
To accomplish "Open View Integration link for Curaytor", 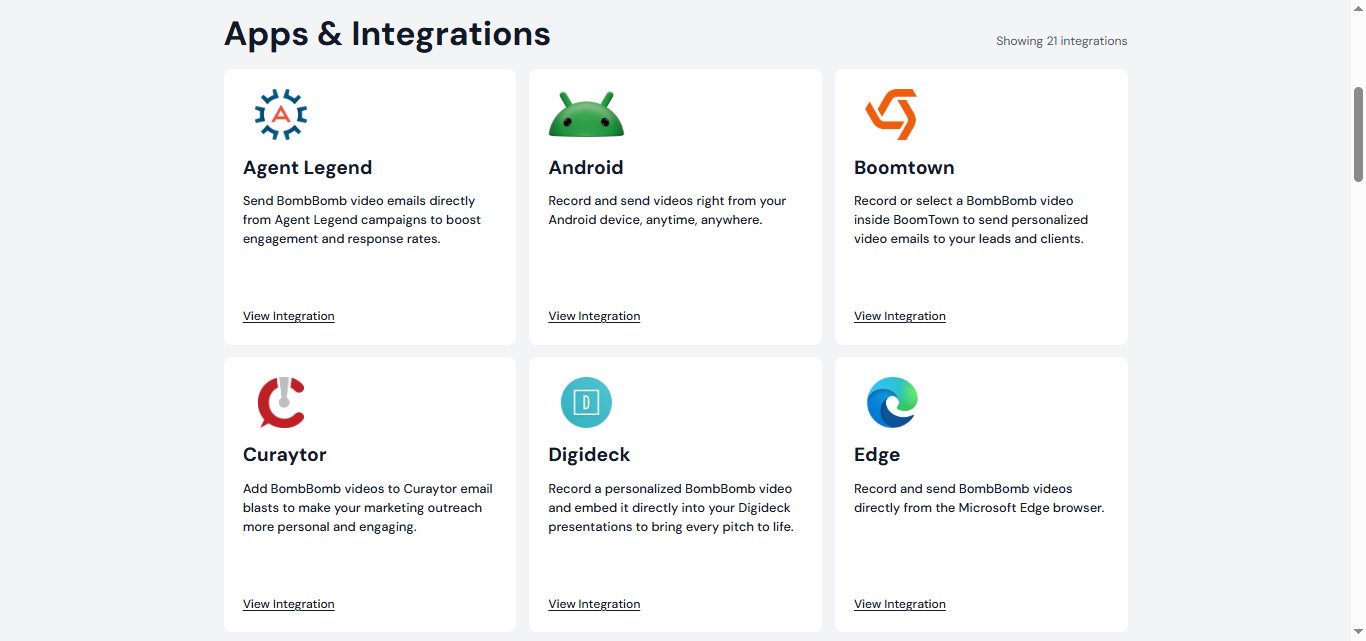I will tap(289, 604).
